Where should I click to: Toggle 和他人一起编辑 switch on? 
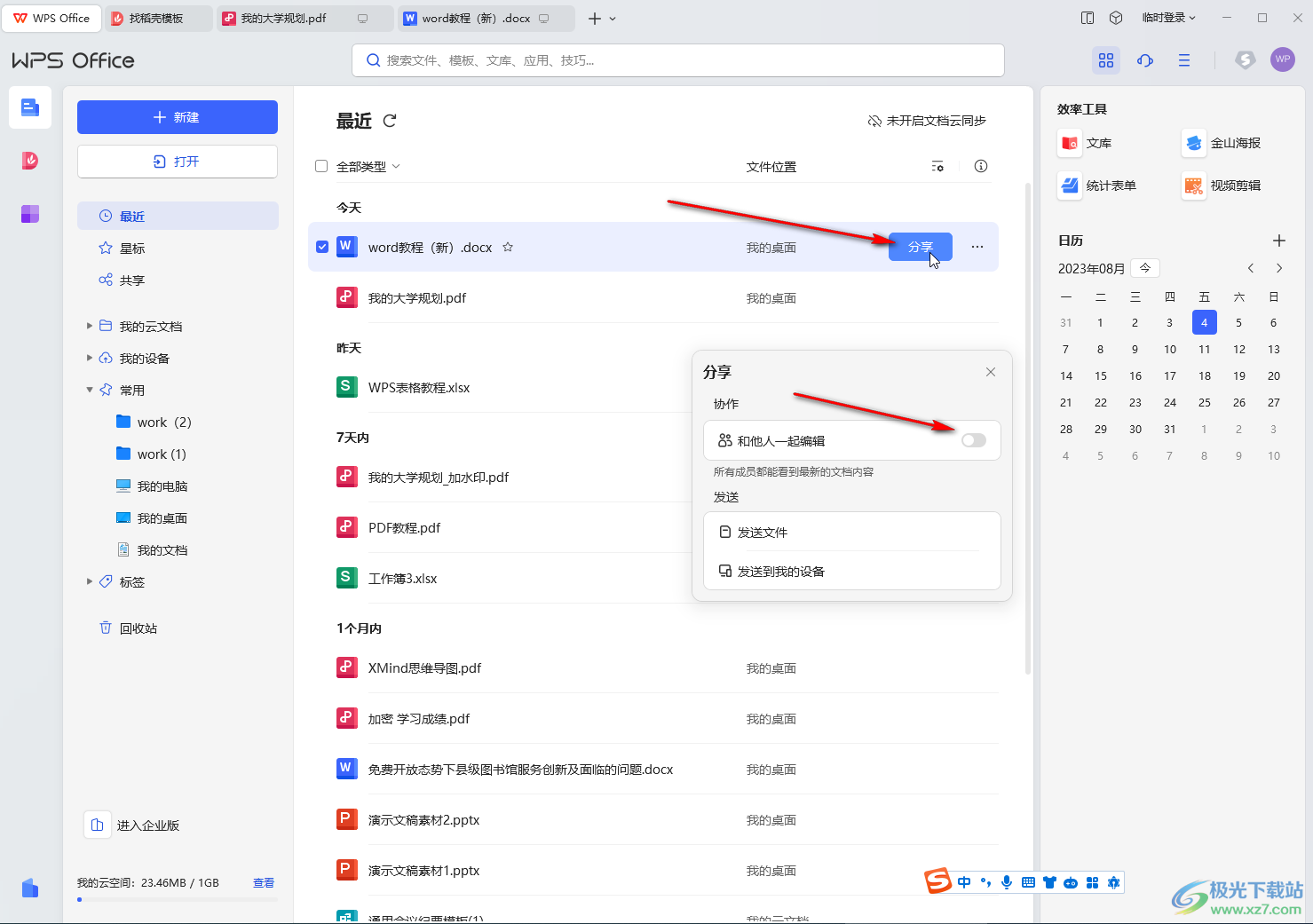(974, 440)
